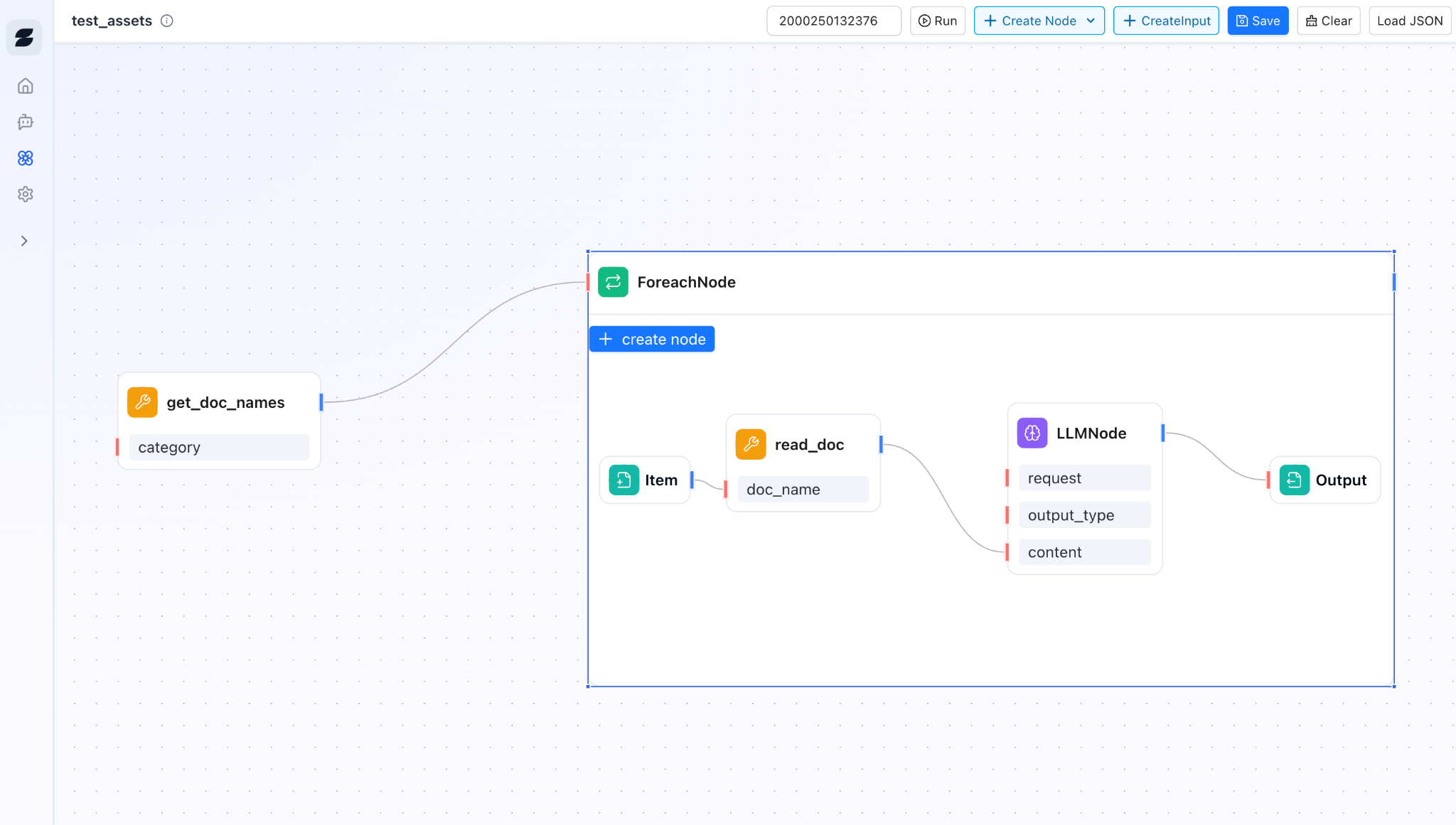1456x825 pixels.
Task: Expand the sidebar with chevron arrow
Action: click(x=24, y=241)
